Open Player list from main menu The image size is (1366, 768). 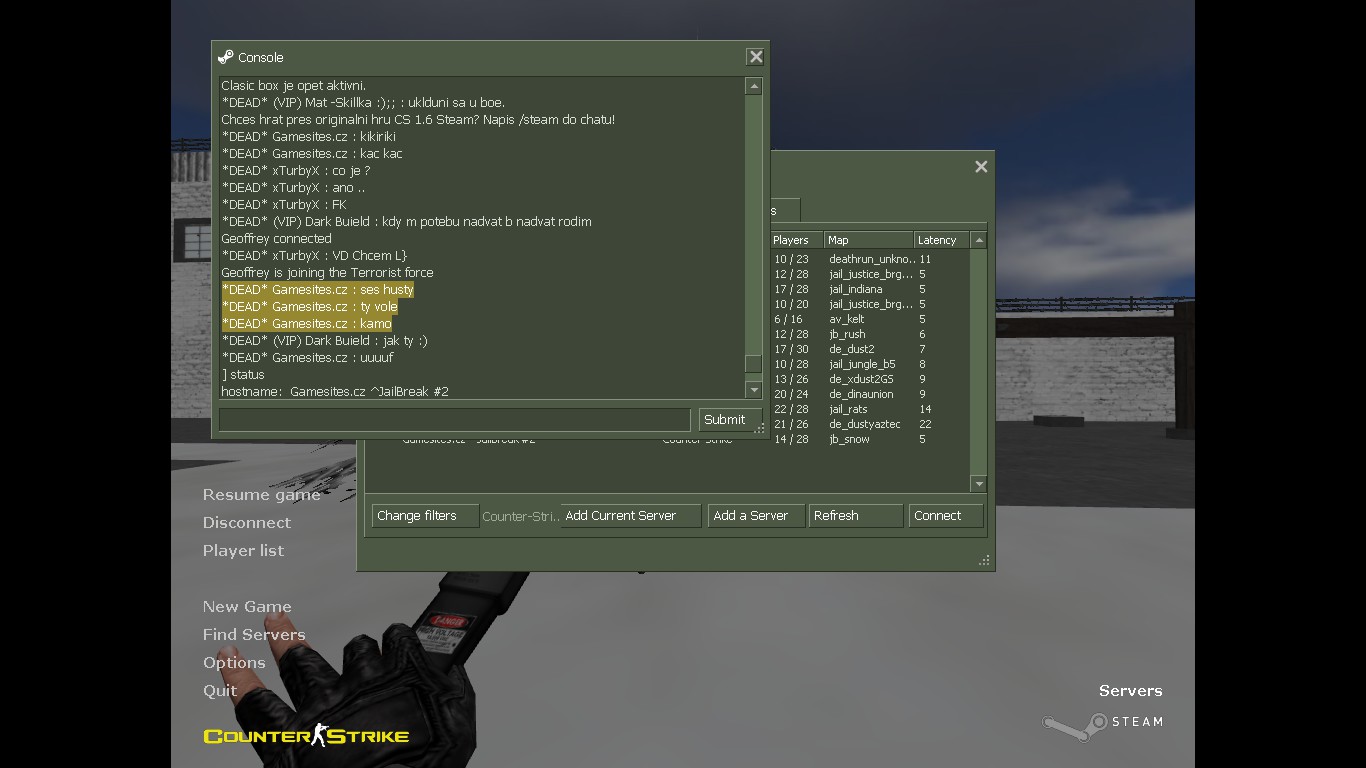[x=243, y=551]
